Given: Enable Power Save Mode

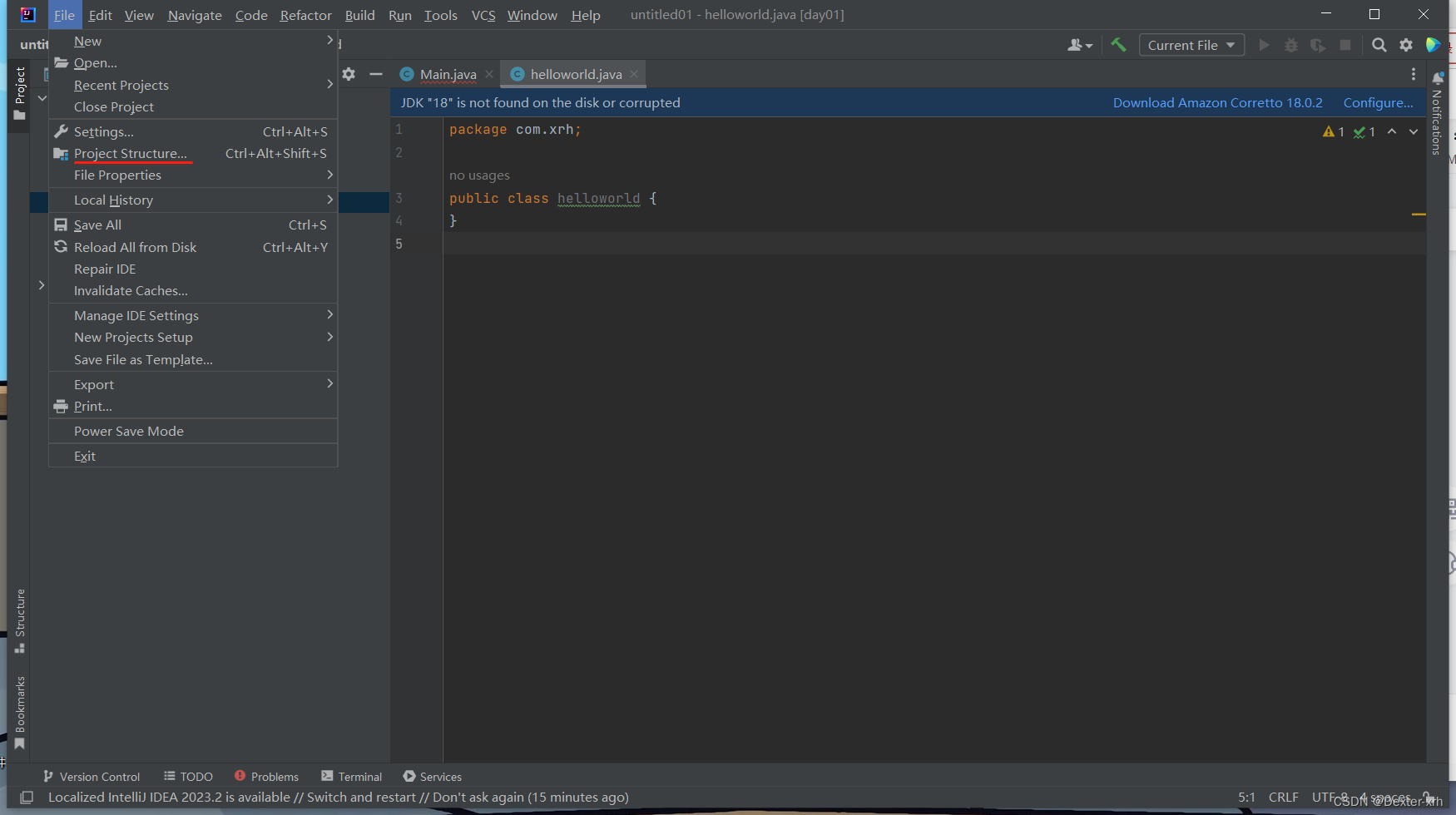Looking at the screenshot, I should (129, 431).
